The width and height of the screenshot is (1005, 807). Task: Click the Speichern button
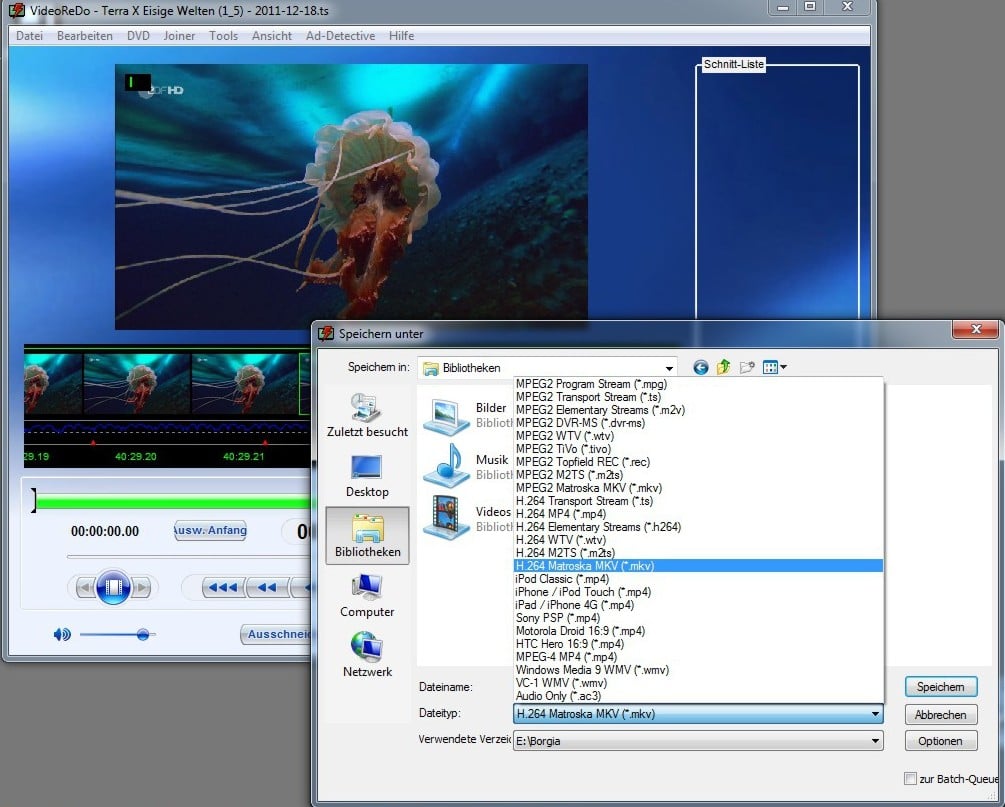pos(940,687)
